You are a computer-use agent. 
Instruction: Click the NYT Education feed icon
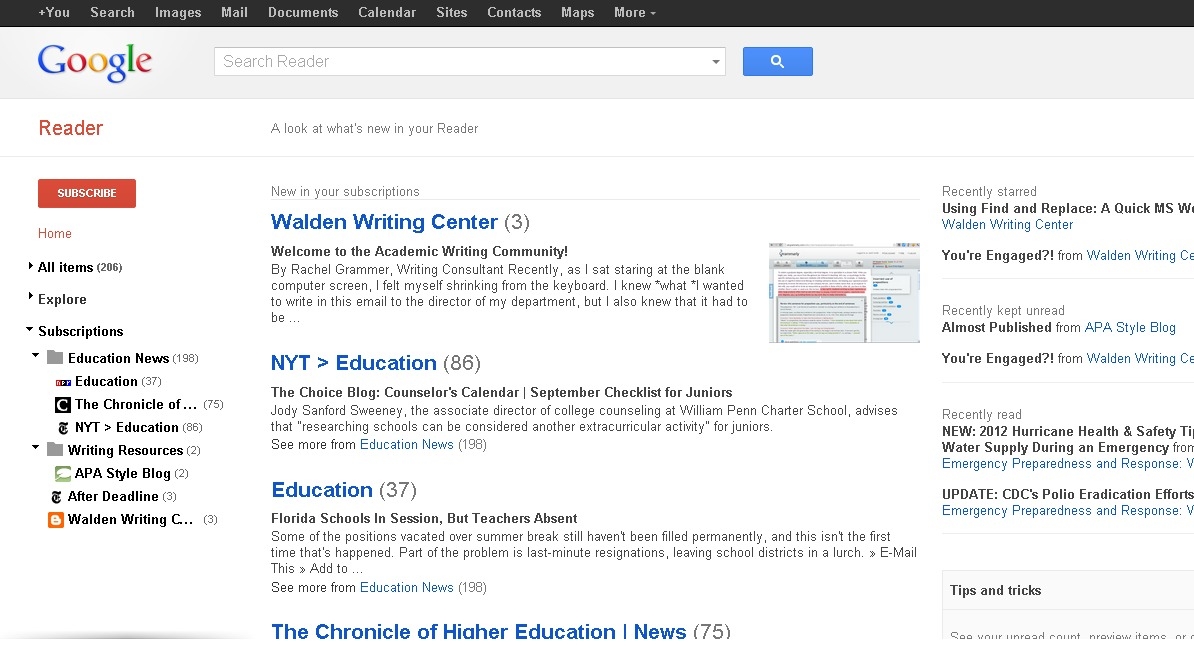[x=63, y=428]
